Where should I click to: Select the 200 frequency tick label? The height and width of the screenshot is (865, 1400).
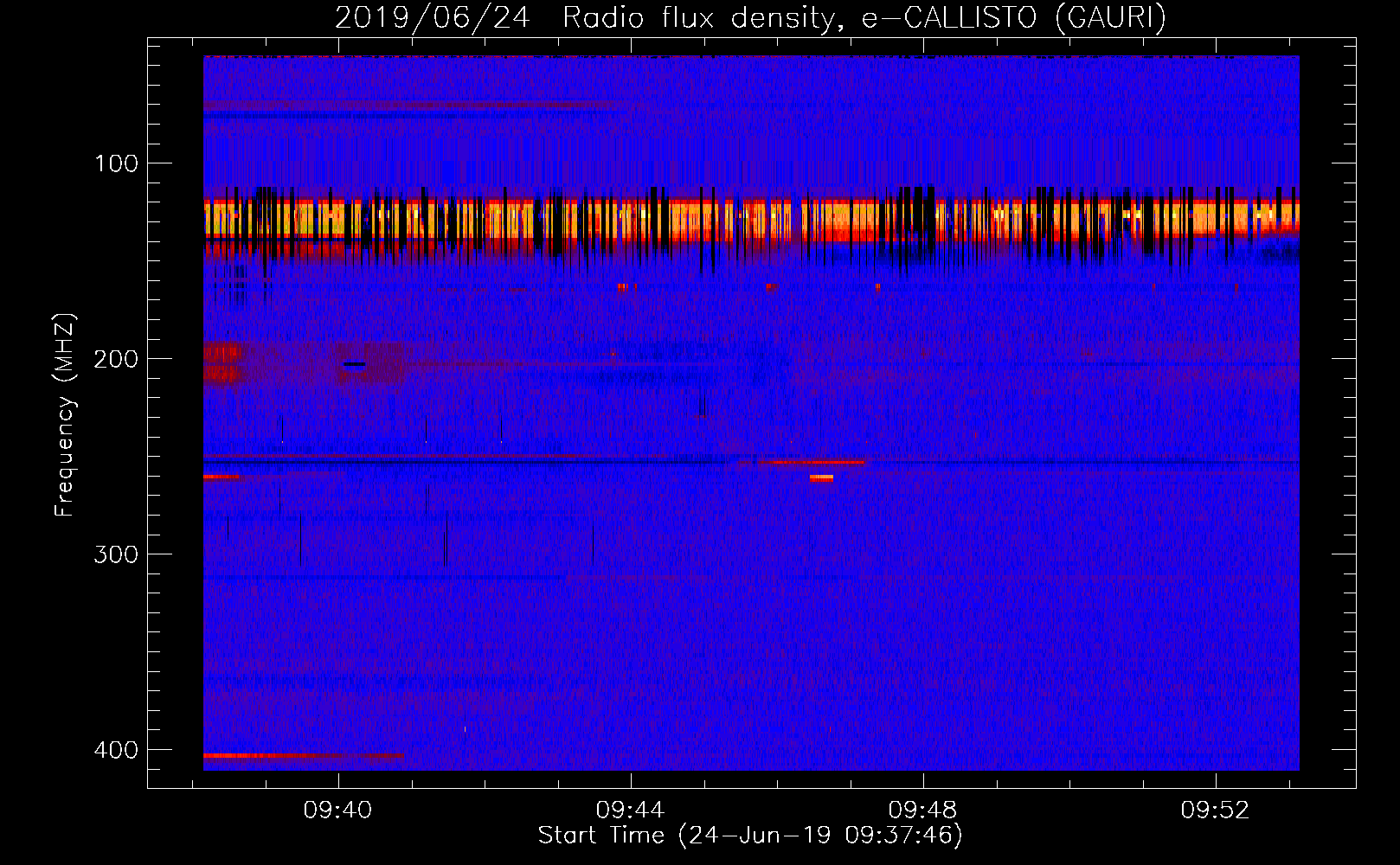coord(116,359)
